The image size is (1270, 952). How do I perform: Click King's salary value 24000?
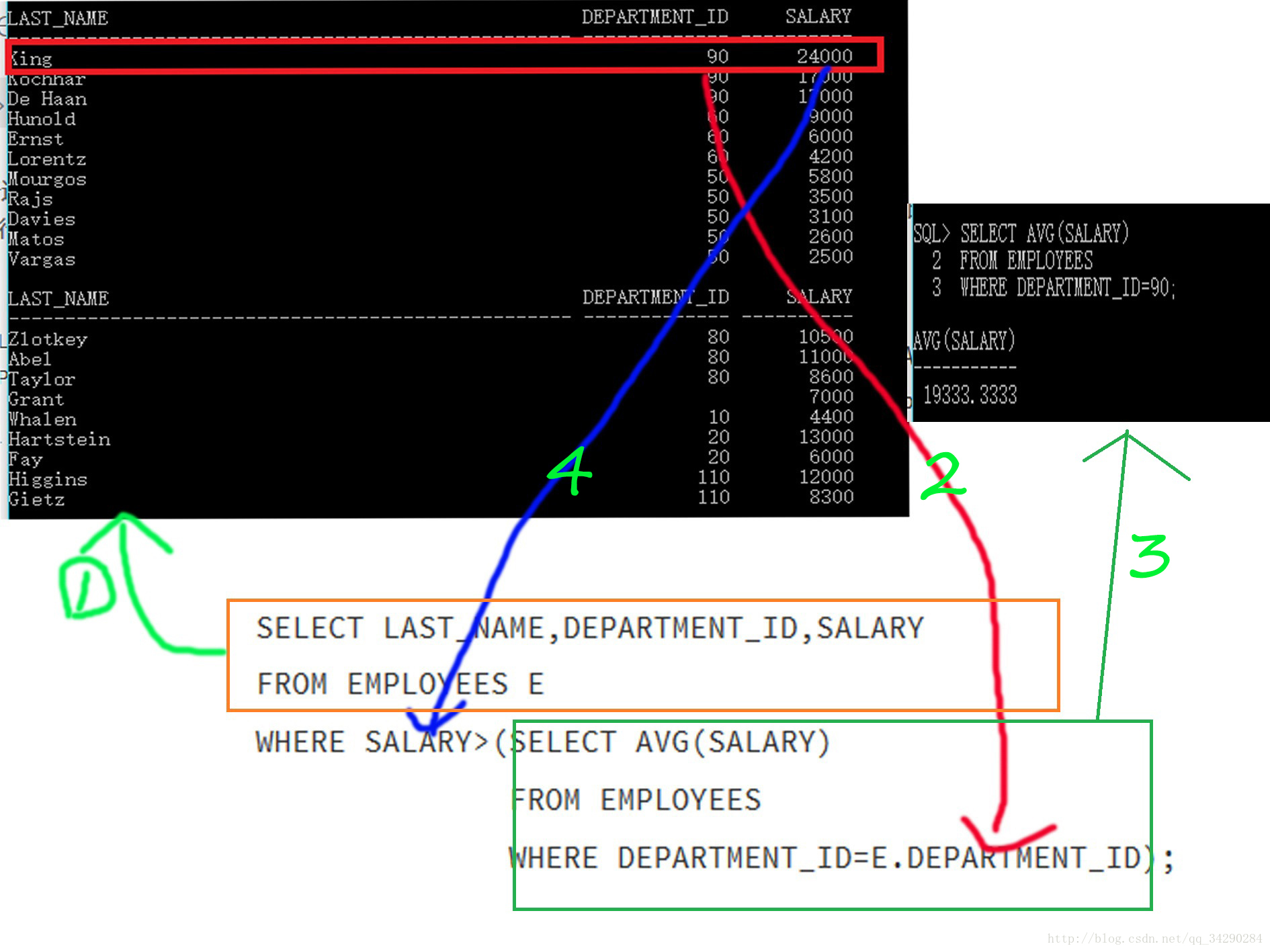(824, 56)
